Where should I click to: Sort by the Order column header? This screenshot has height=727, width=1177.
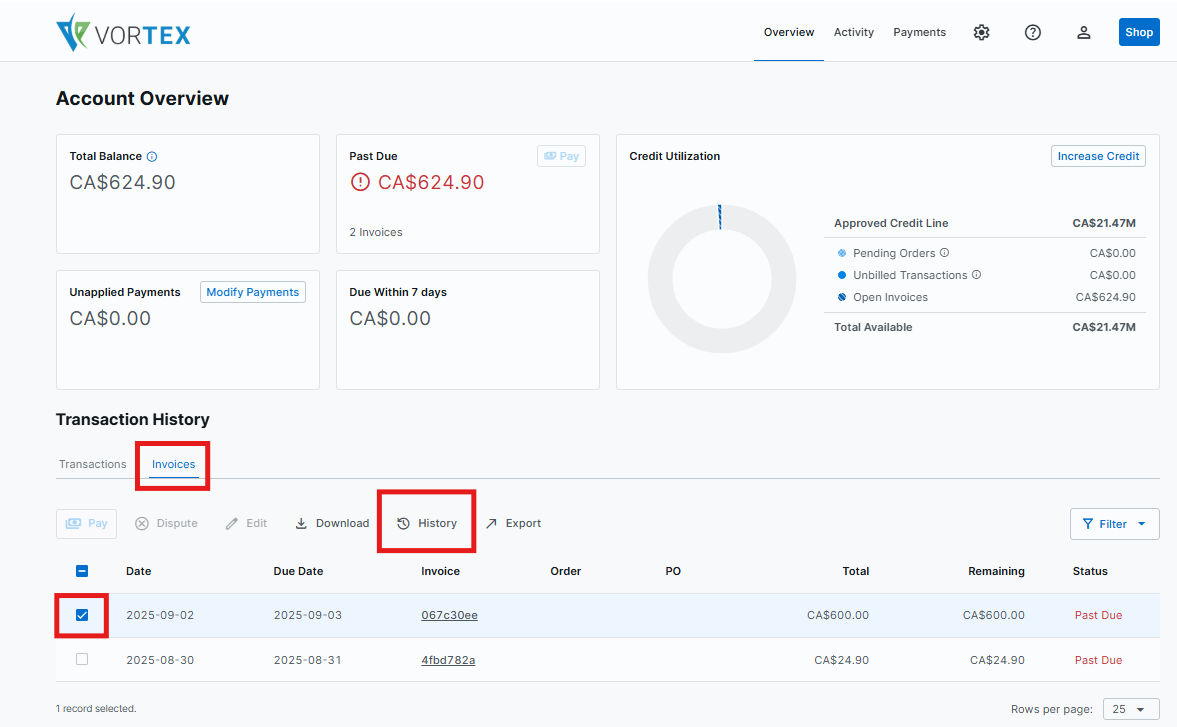click(565, 571)
